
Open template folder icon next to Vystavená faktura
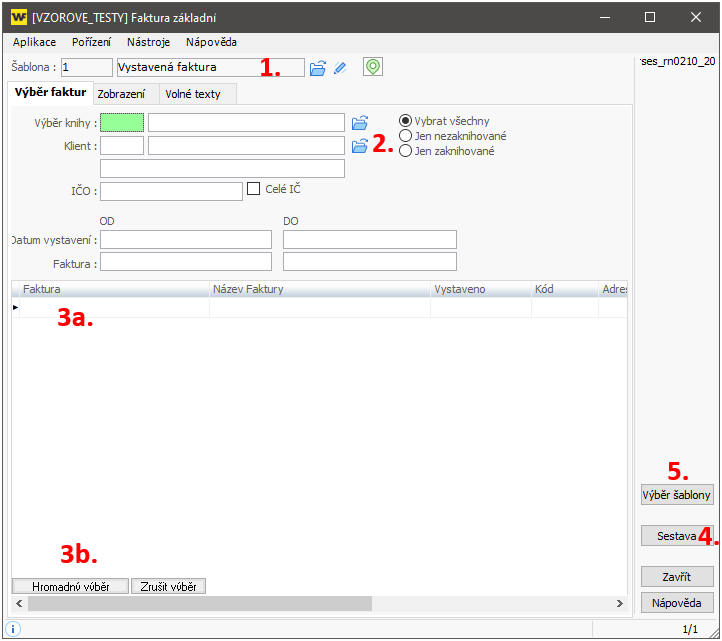pyautogui.click(x=318, y=68)
